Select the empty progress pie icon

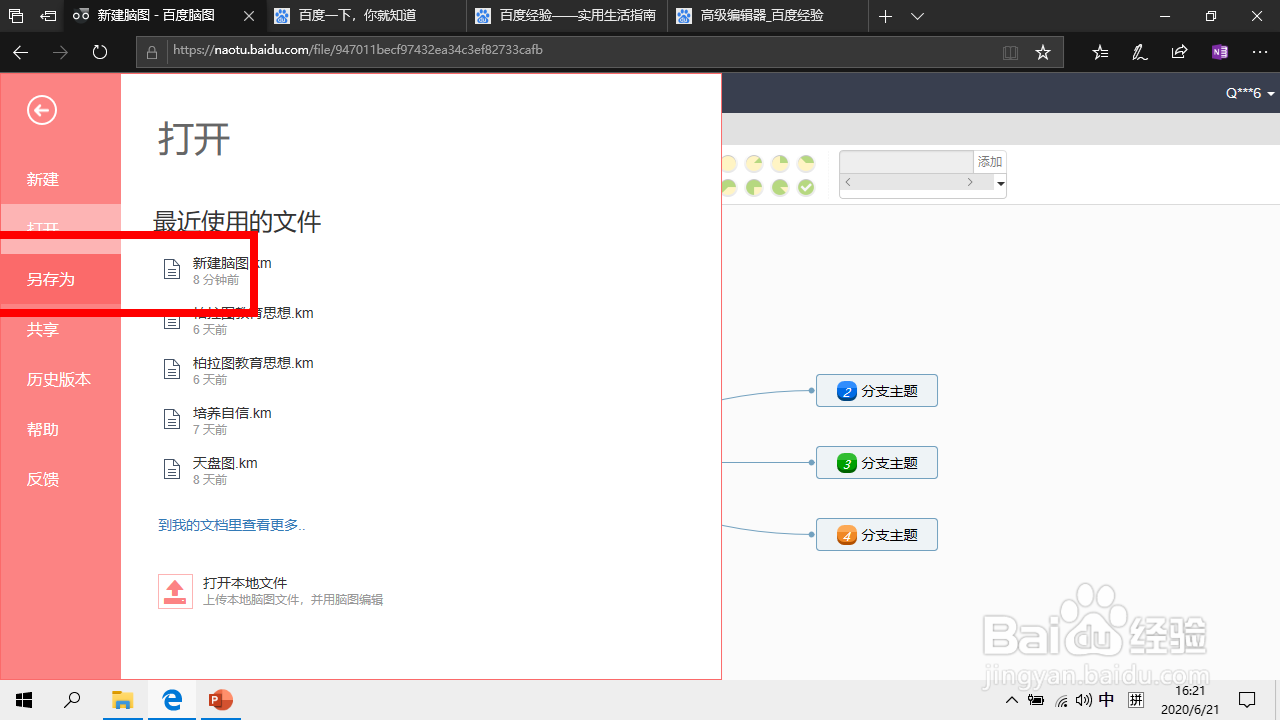click(x=729, y=163)
